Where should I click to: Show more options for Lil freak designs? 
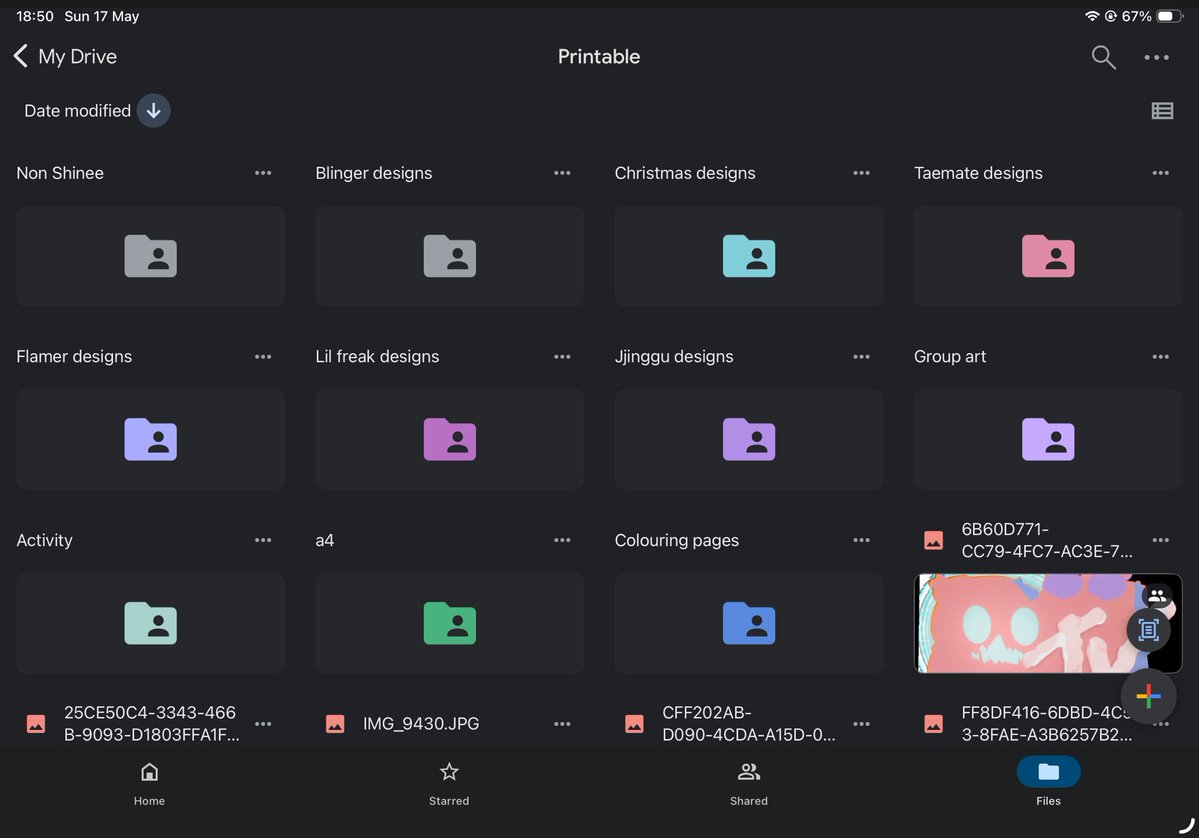tap(562, 356)
